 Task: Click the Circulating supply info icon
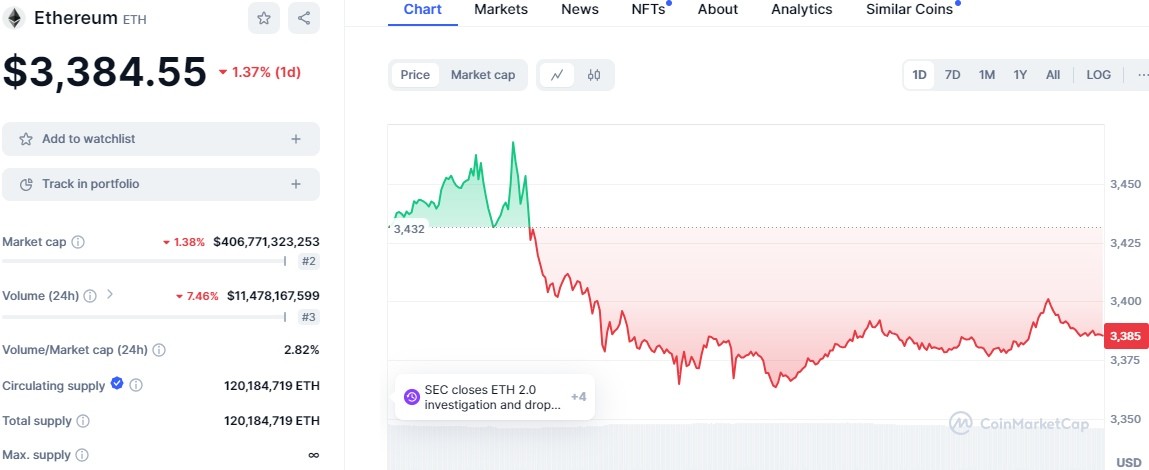[136, 385]
